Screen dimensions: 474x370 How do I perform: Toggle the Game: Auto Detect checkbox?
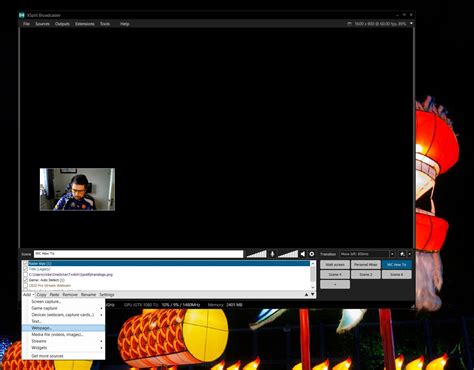(x=26, y=280)
